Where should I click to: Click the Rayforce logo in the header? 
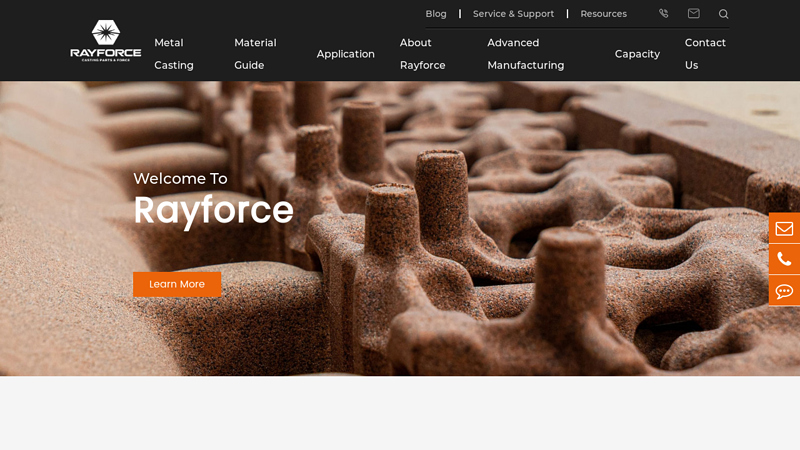[106, 41]
